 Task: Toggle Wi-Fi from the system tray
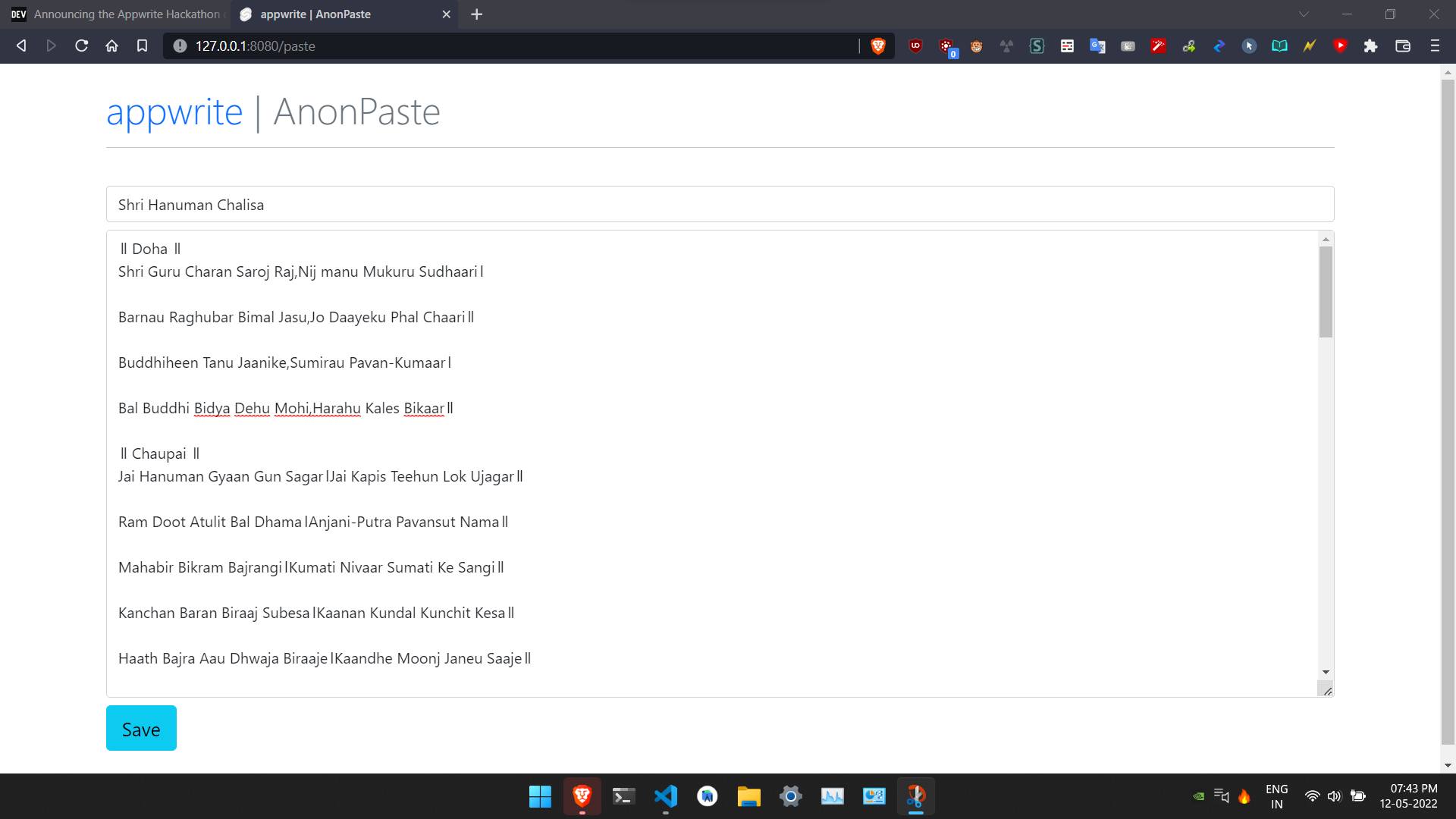pyautogui.click(x=1312, y=796)
